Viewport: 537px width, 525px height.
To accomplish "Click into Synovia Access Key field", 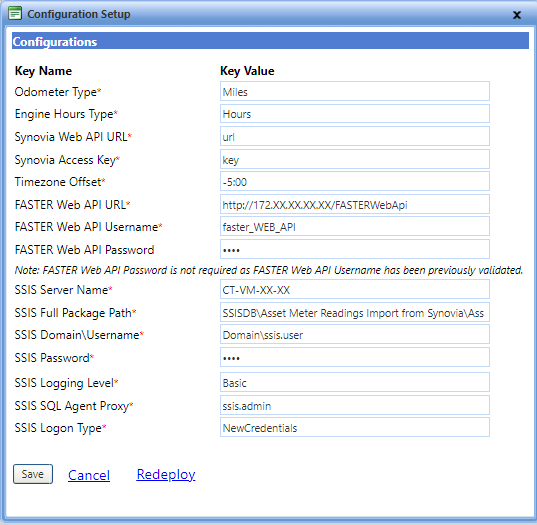I will coord(355,159).
